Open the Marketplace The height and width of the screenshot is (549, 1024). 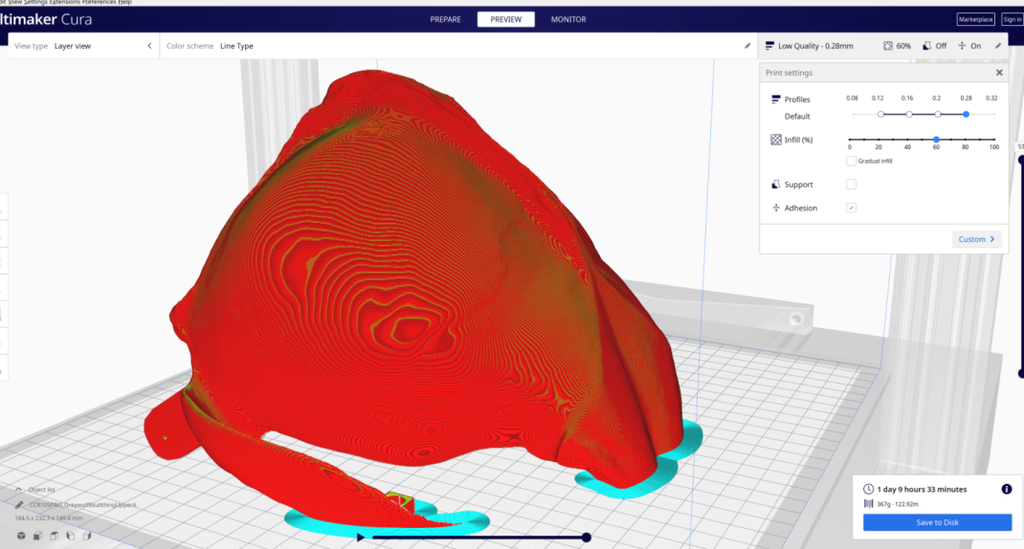(x=976, y=20)
